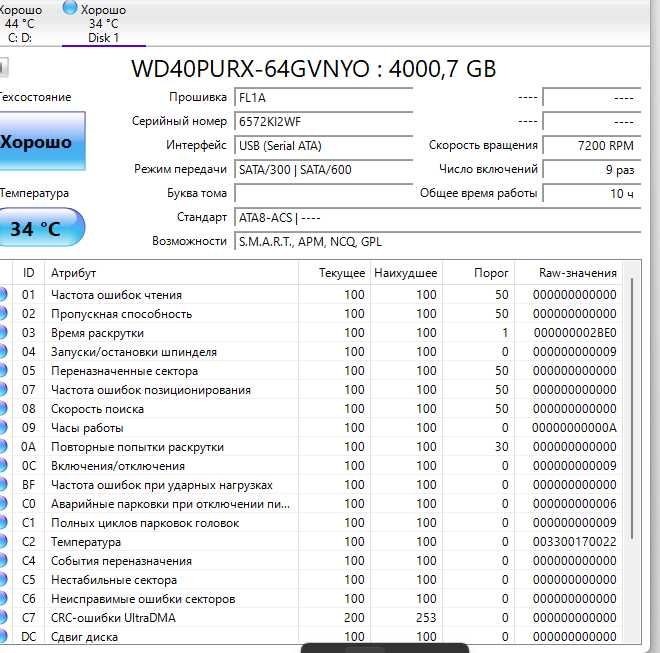Click the interface field USB (Serial ATA)

click(323, 146)
